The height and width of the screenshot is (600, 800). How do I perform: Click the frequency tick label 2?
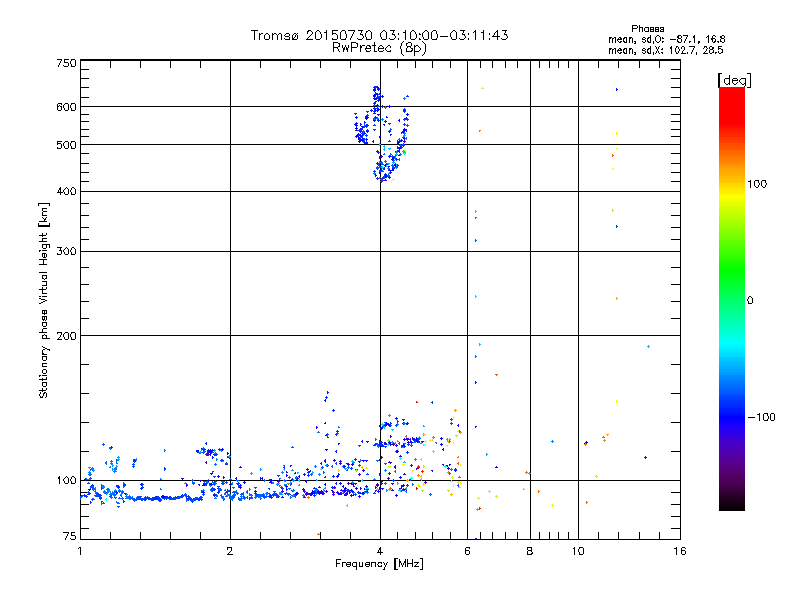pyautogui.click(x=230, y=551)
